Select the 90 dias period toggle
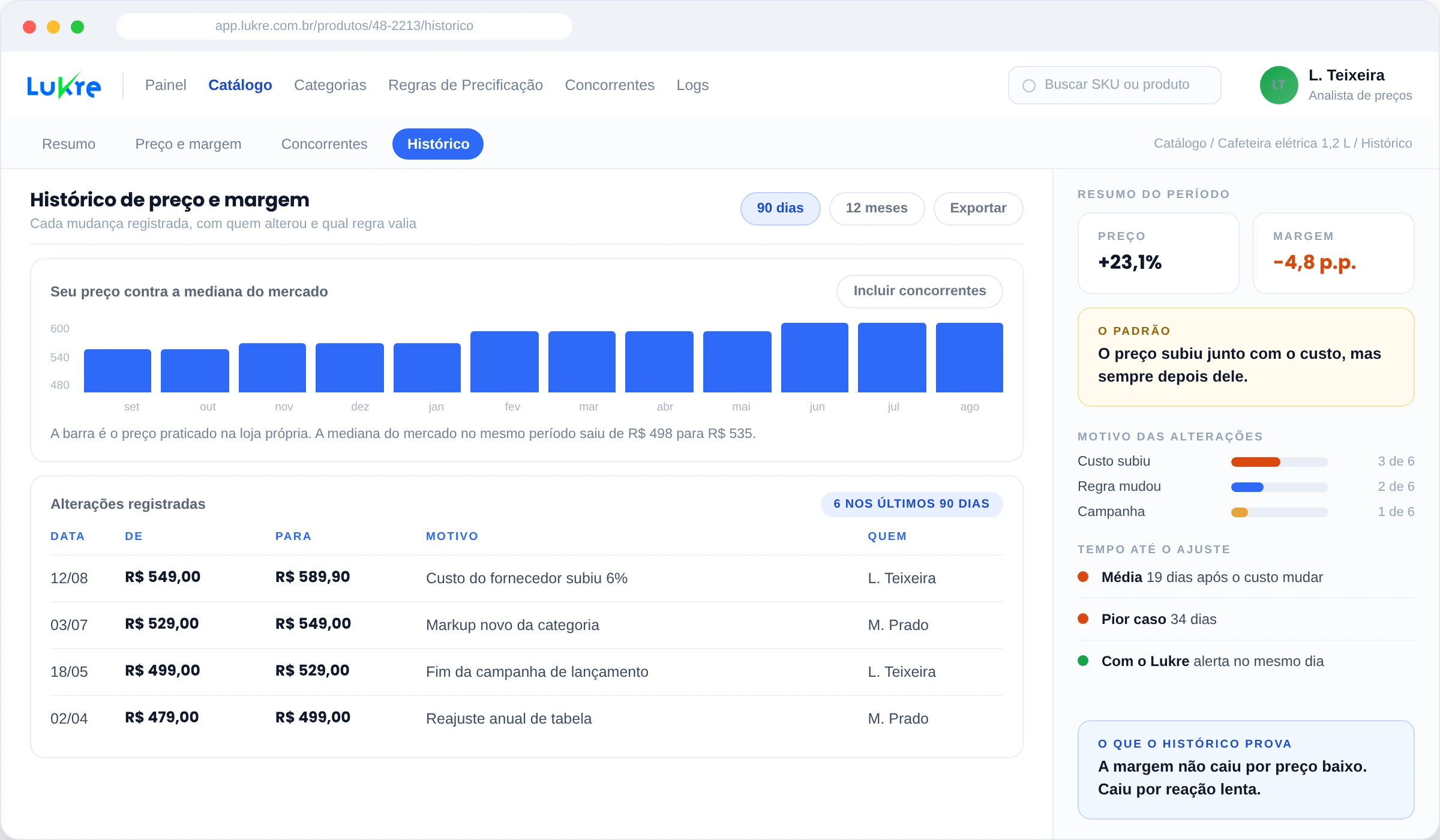 (x=780, y=208)
